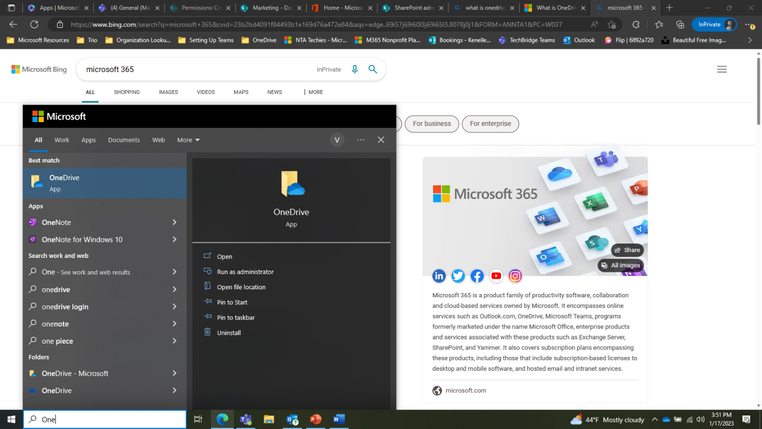
Task: Click All images button
Action: (x=621, y=265)
